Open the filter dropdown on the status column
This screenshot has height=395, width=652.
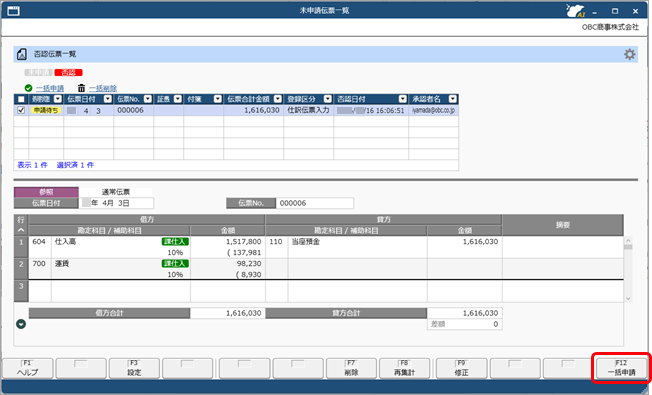pos(58,99)
